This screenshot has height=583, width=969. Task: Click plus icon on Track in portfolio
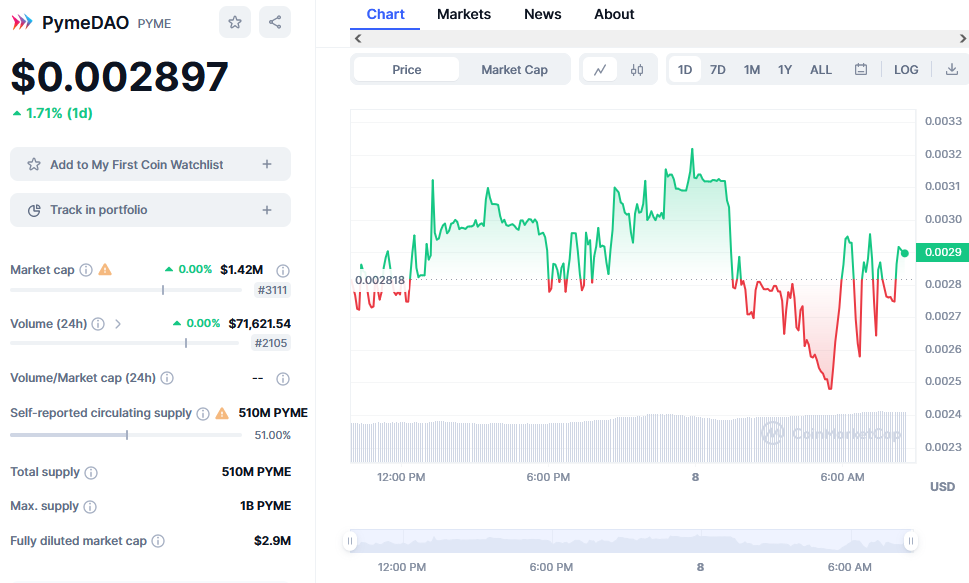pos(267,210)
